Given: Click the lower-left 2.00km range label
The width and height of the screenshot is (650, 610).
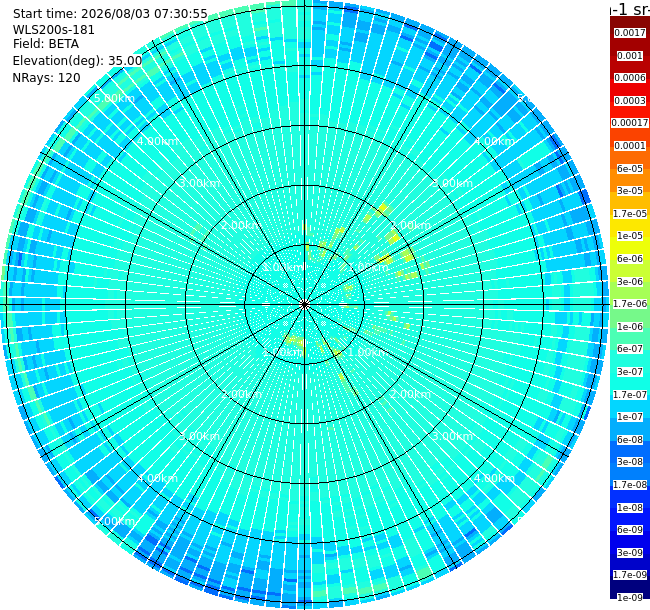Looking at the screenshot, I should click(242, 394).
